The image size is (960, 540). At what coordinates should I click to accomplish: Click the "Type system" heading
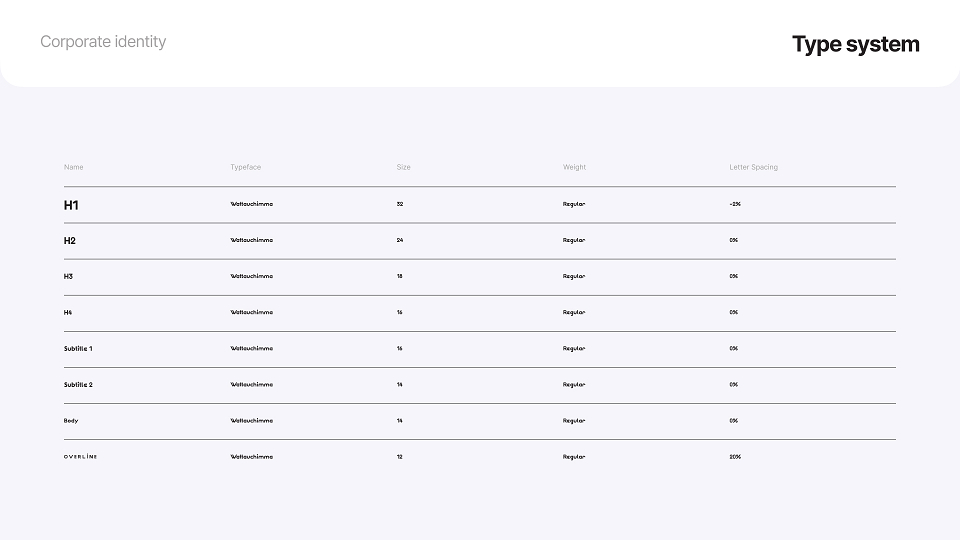855,44
